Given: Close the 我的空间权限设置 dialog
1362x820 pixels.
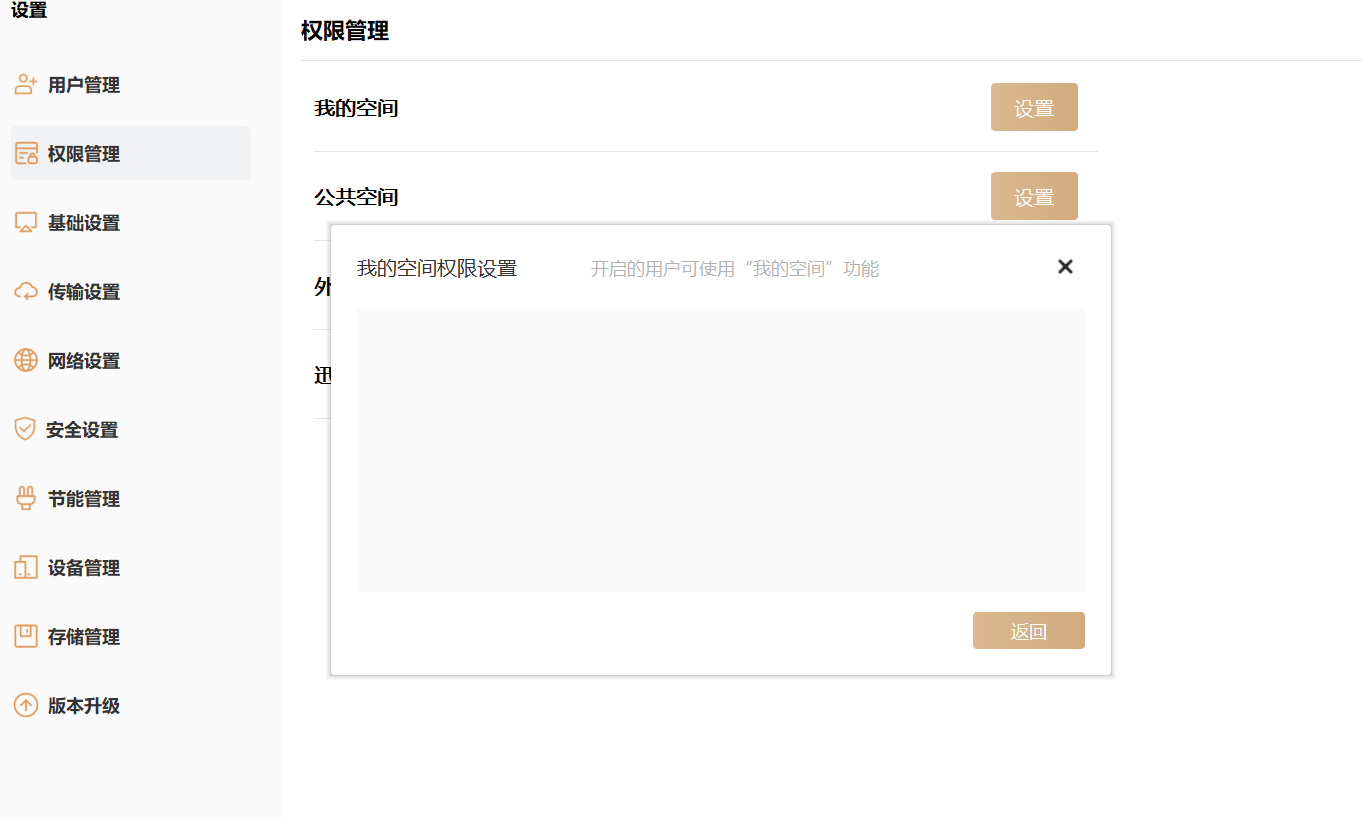Looking at the screenshot, I should [1065, 266].
